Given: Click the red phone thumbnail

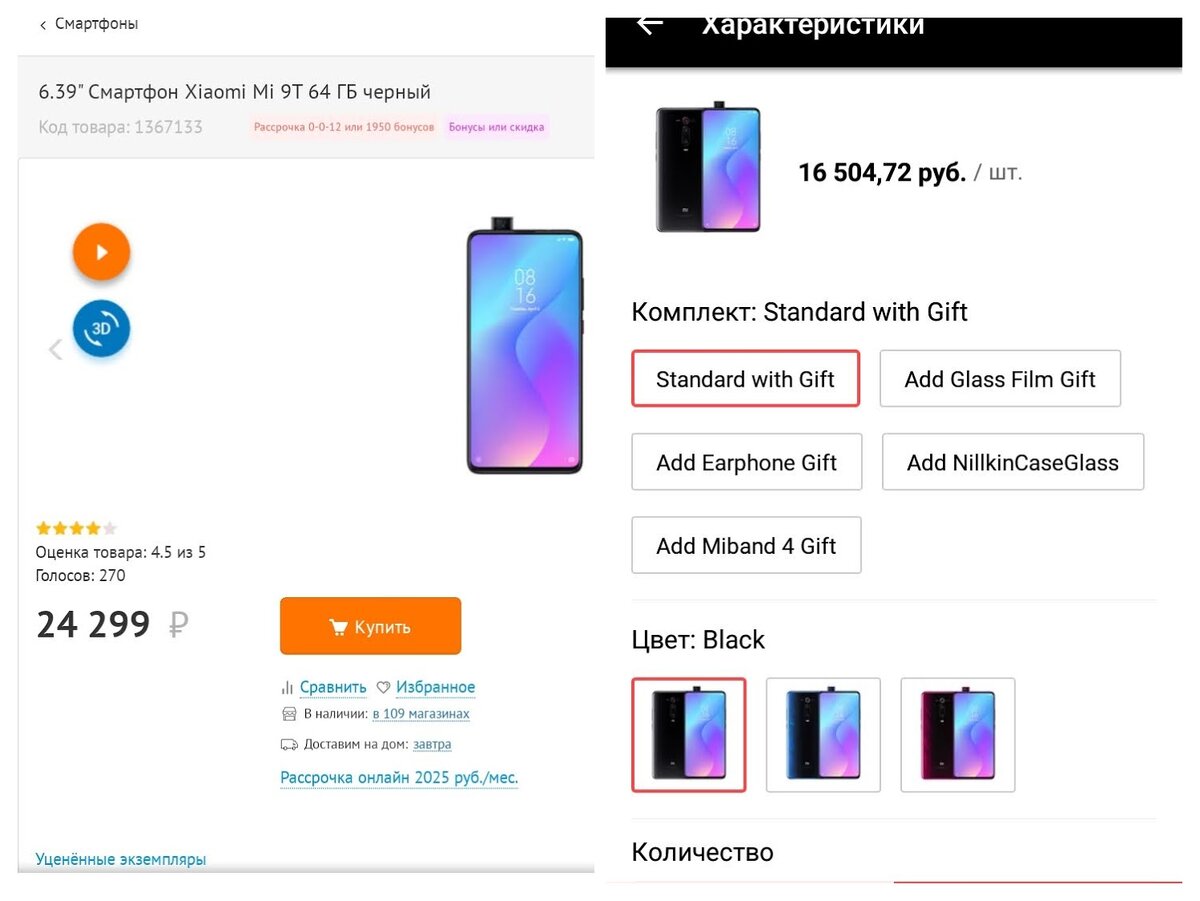Looking at the screenshot, I should tap(956, 734).
